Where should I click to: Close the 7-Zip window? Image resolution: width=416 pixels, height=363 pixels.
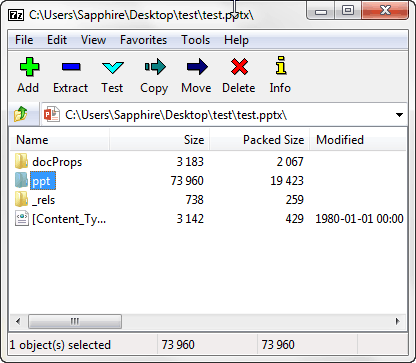[385, 11]
